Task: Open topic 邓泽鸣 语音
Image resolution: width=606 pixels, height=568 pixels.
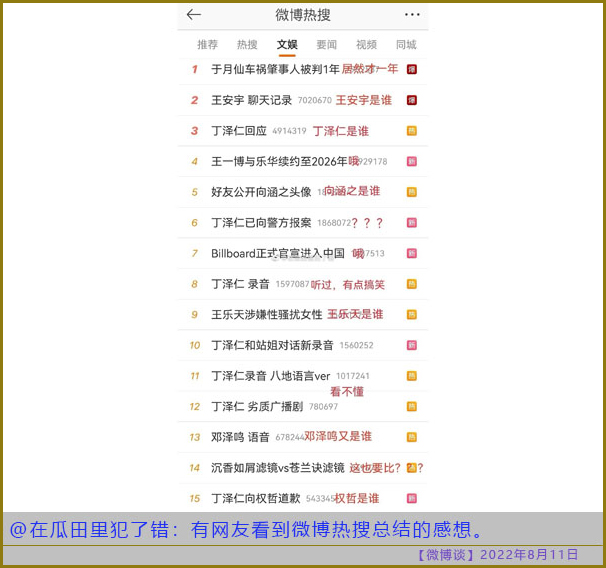Action: tap(240, 437)
